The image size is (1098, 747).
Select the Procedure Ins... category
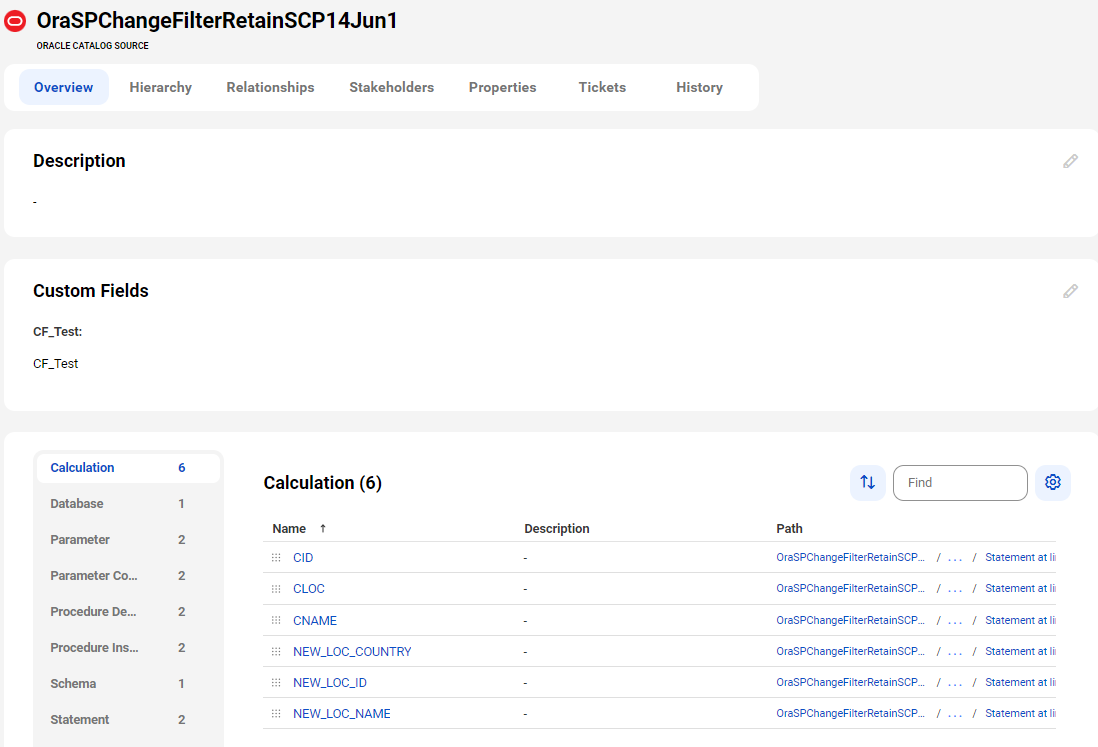128,648
